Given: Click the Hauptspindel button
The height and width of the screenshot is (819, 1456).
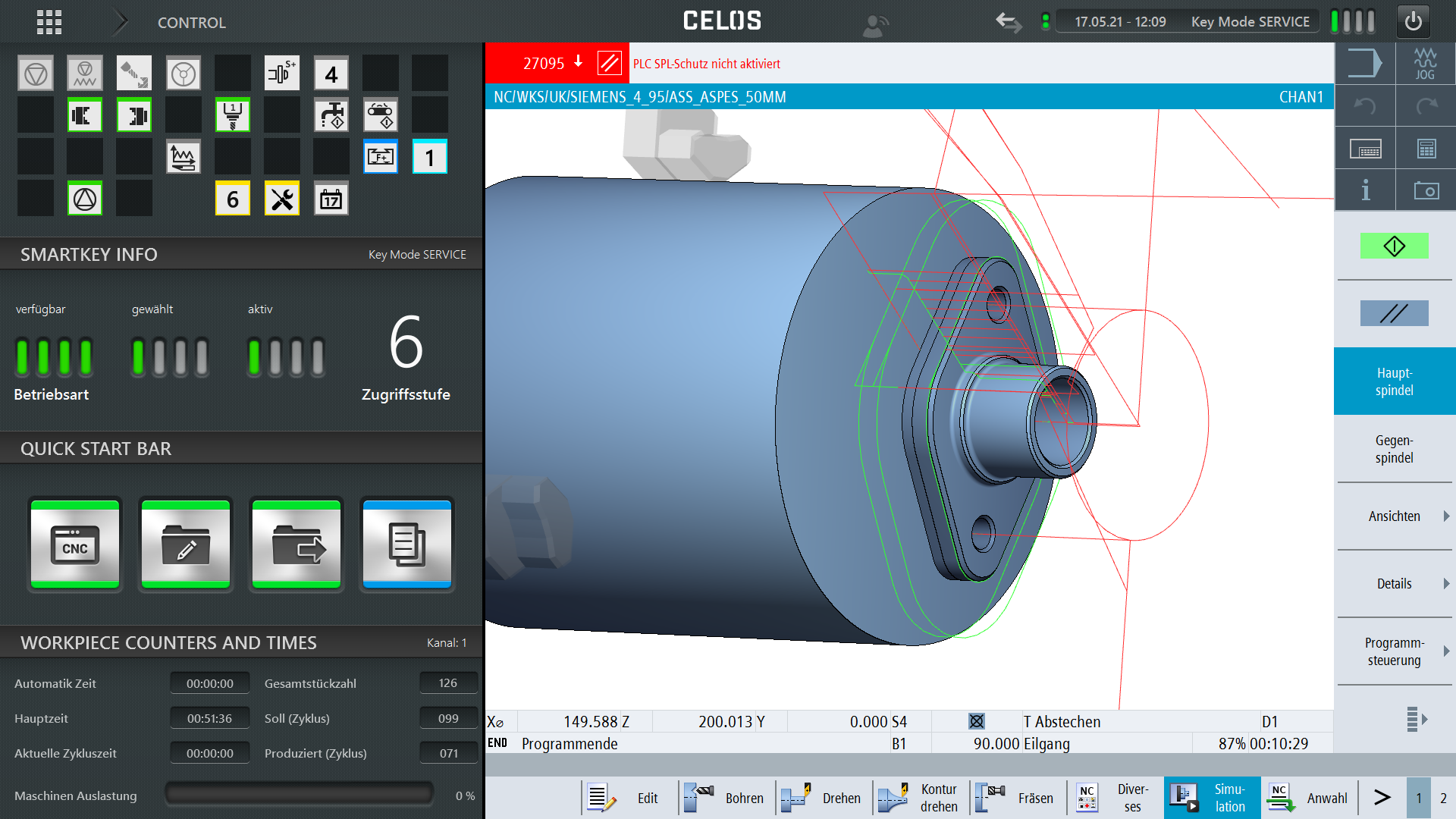Looking at the screenshot, I should [1394, 381].
